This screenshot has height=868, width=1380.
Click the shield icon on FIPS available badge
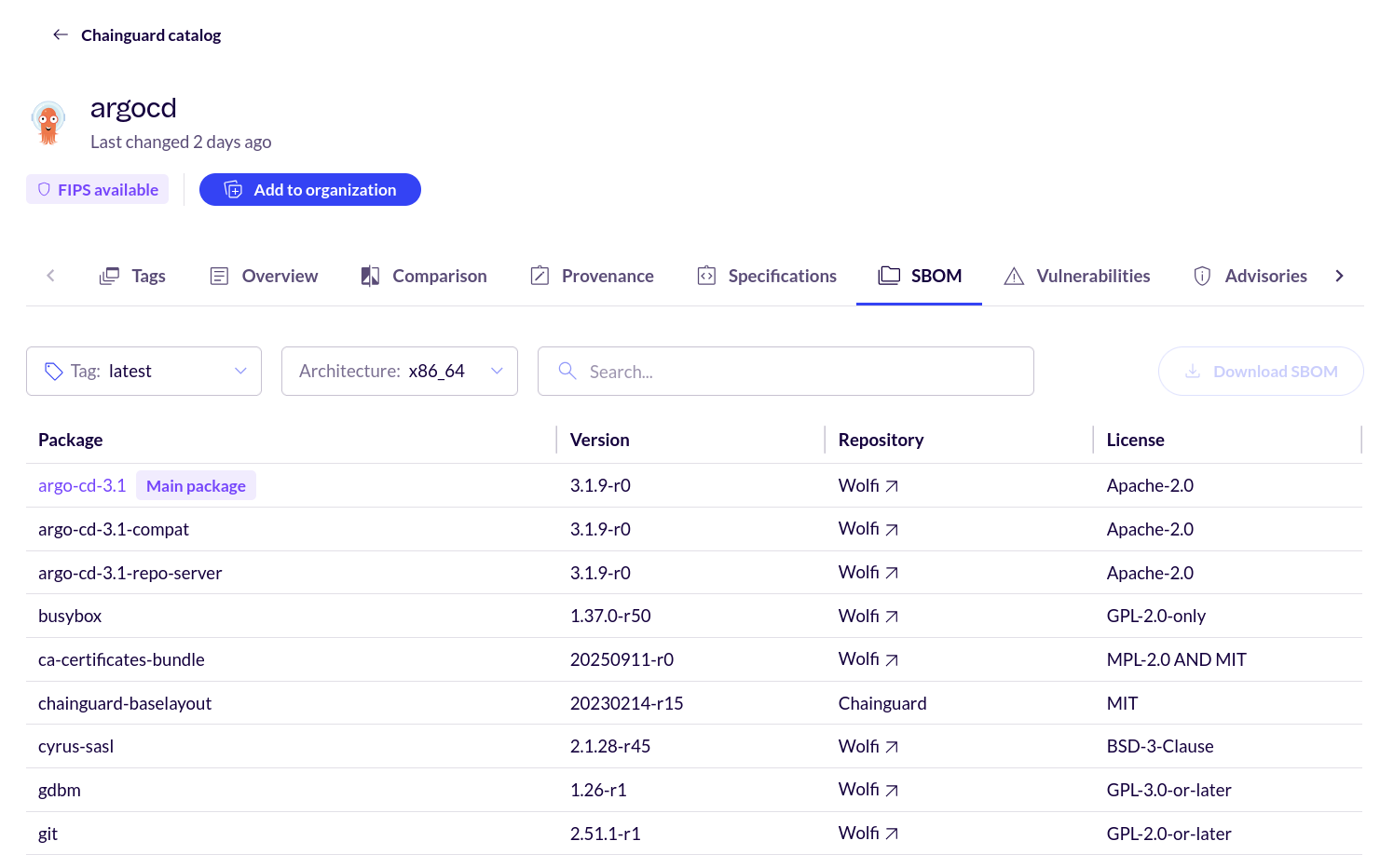[x=44, y=189]
